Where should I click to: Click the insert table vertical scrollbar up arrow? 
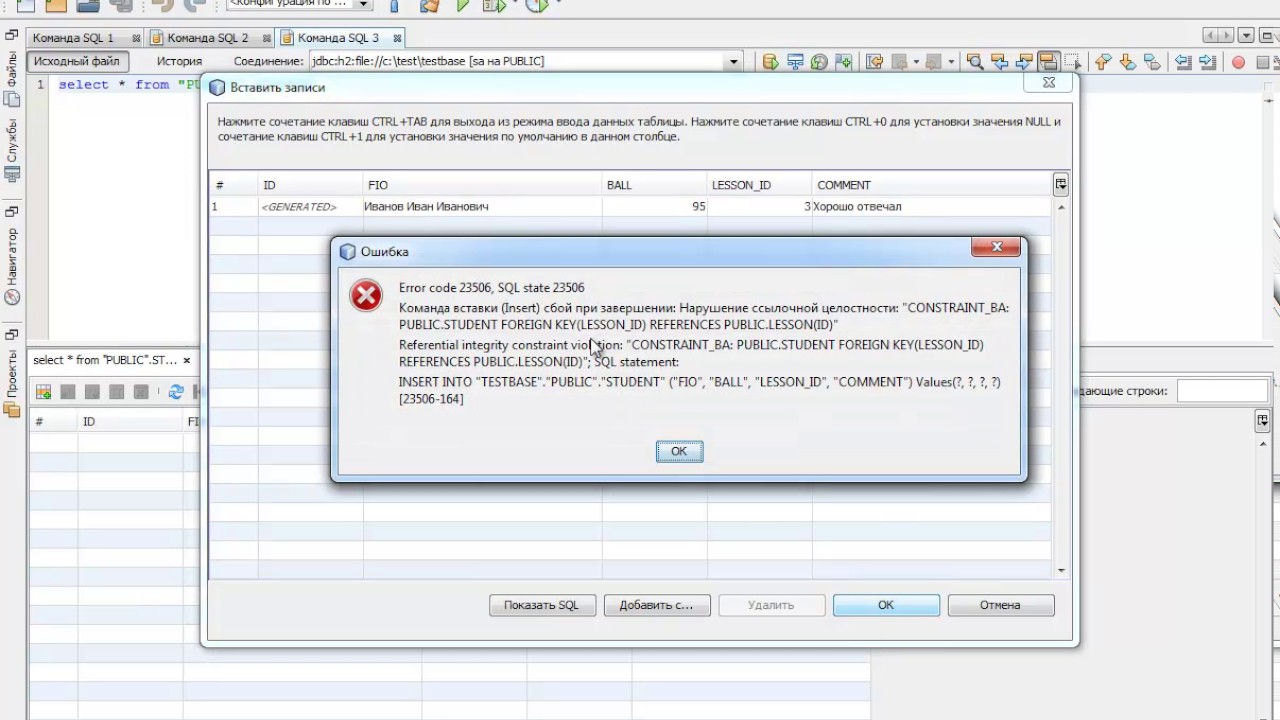point(1061,206)
